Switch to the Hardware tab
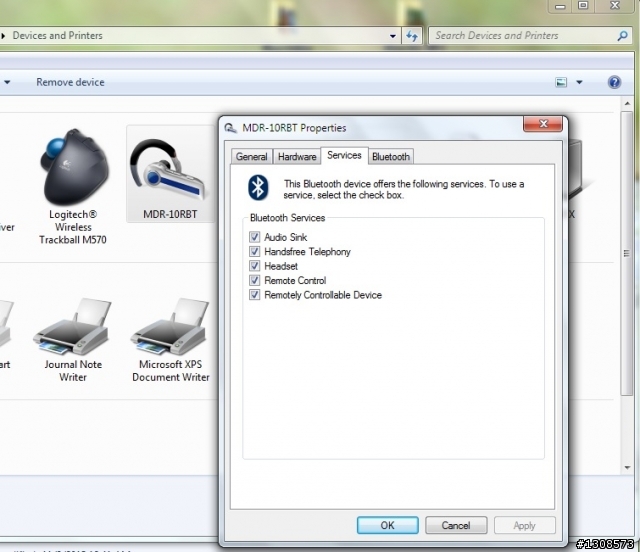This screenshot has height=552, width=640. pos(297,157)
